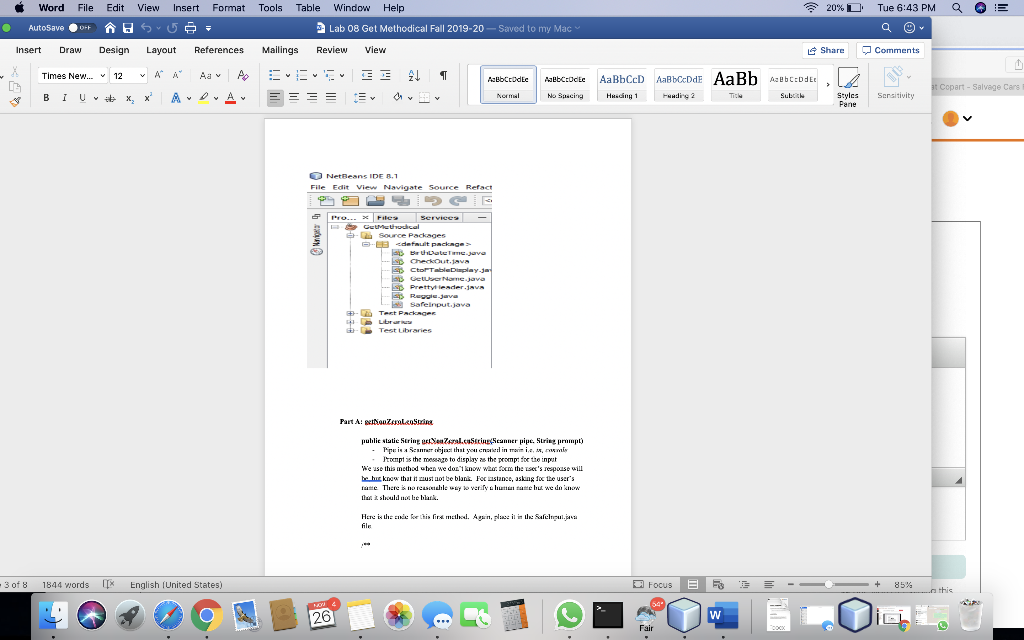Search in document with magnifier icon

pos(886,27)
